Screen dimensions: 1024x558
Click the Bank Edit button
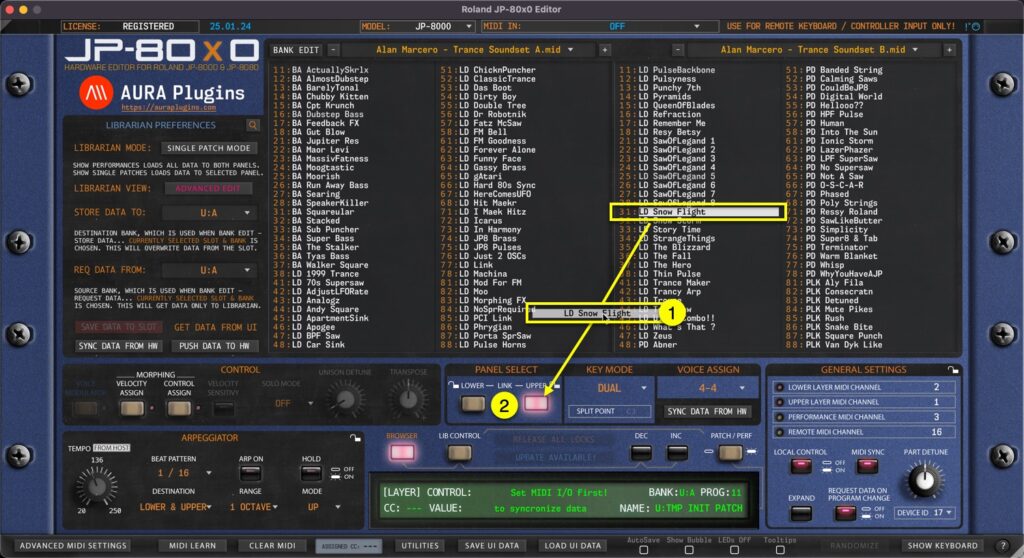tap(296, 50)
